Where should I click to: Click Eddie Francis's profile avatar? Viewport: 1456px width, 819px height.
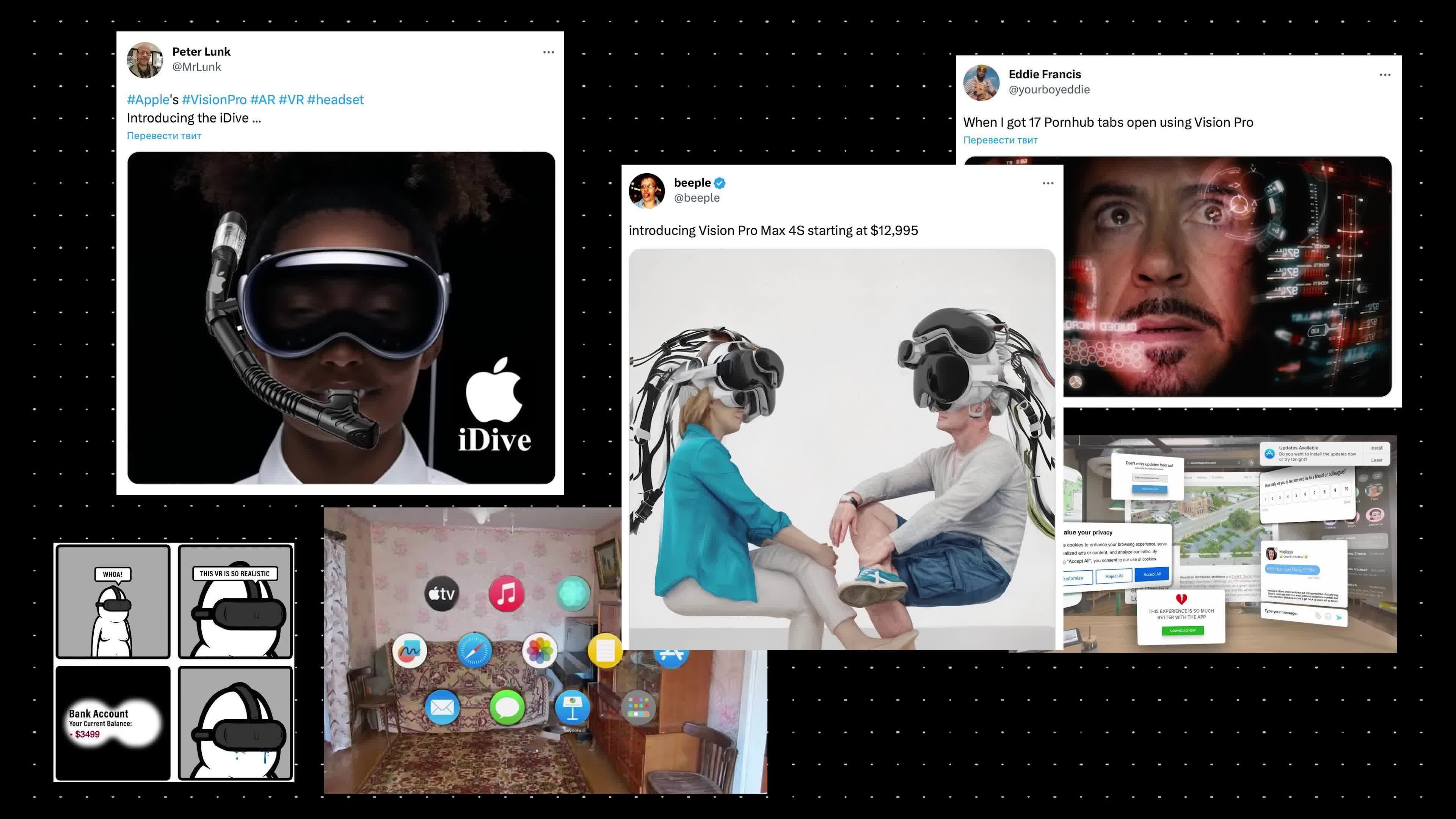[981, 82]
